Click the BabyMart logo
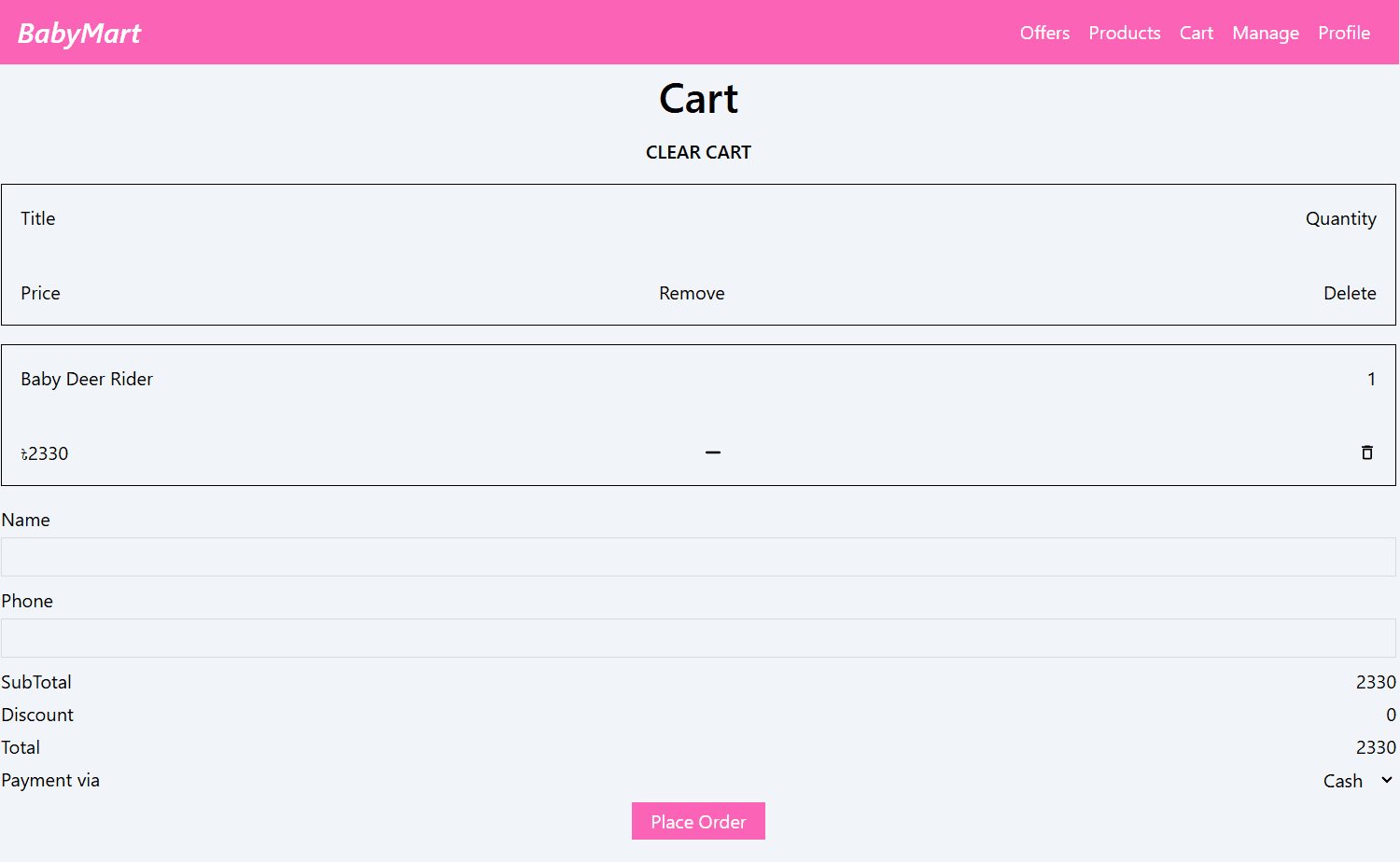The width and height of the screenshot is (1400, 862). click(x=79, y=34)
